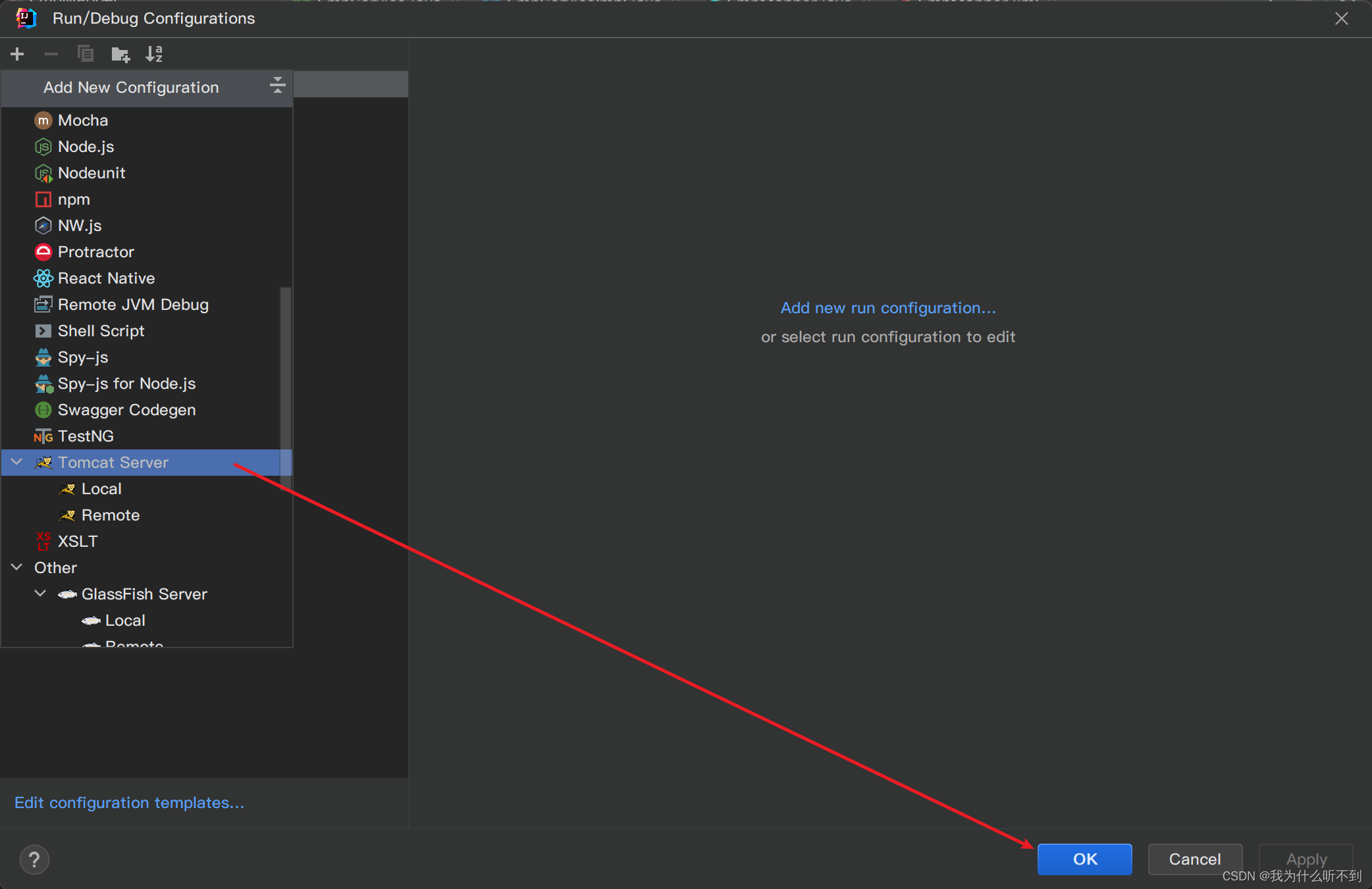Screen dimensions: 1372x889
Task: Select the Shell Script configuration type
Action: 101,331
